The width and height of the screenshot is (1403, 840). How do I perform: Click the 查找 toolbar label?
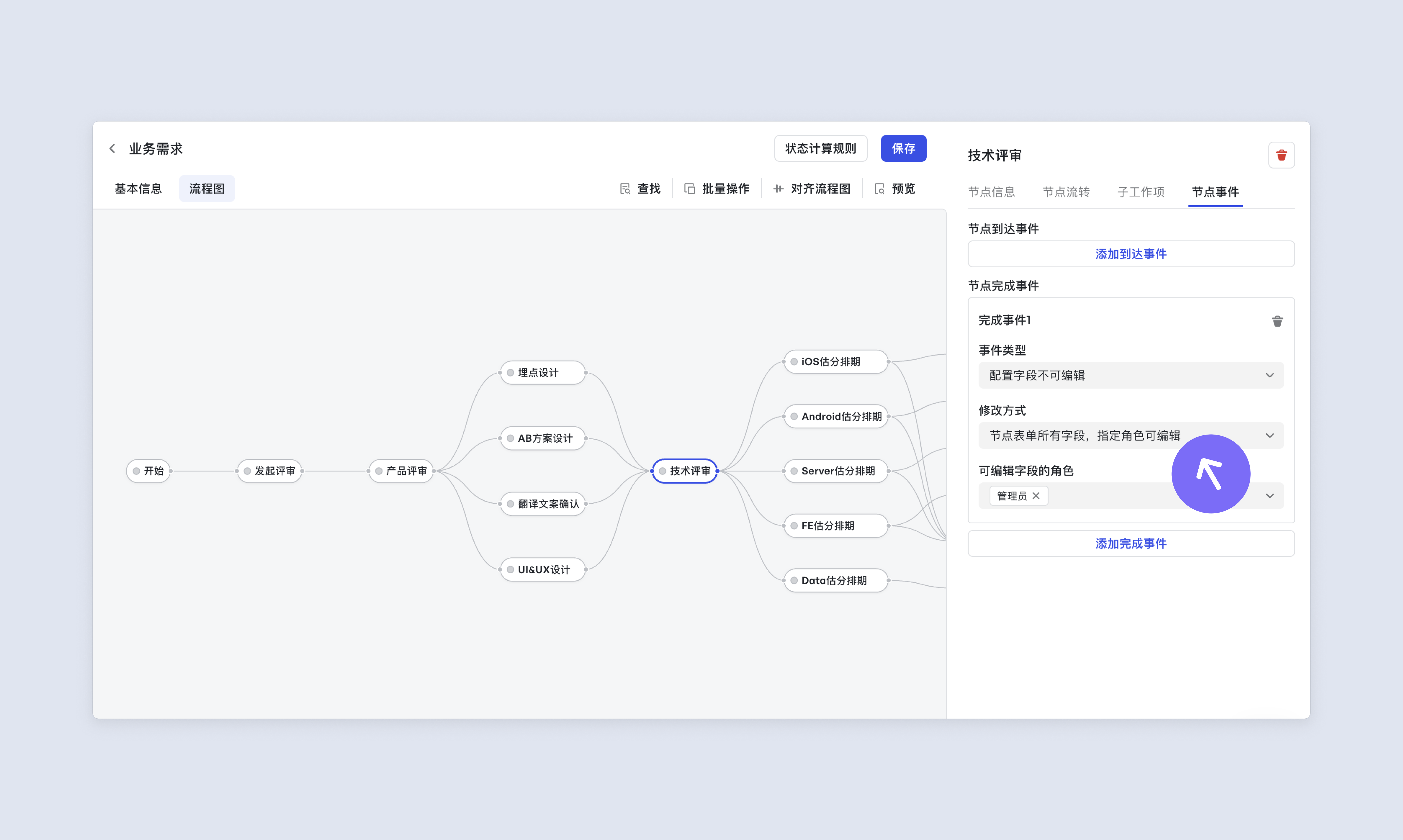coord(649,189)
